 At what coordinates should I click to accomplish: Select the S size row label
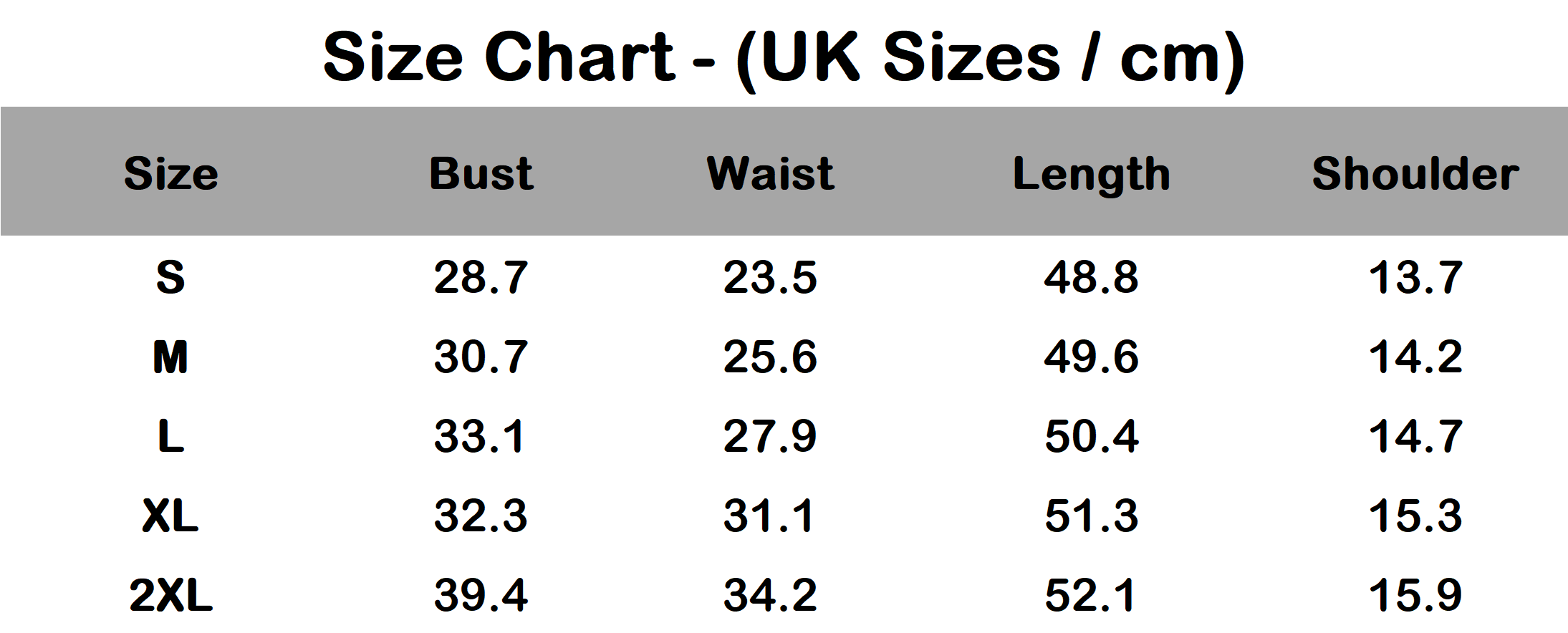[170, 277]
